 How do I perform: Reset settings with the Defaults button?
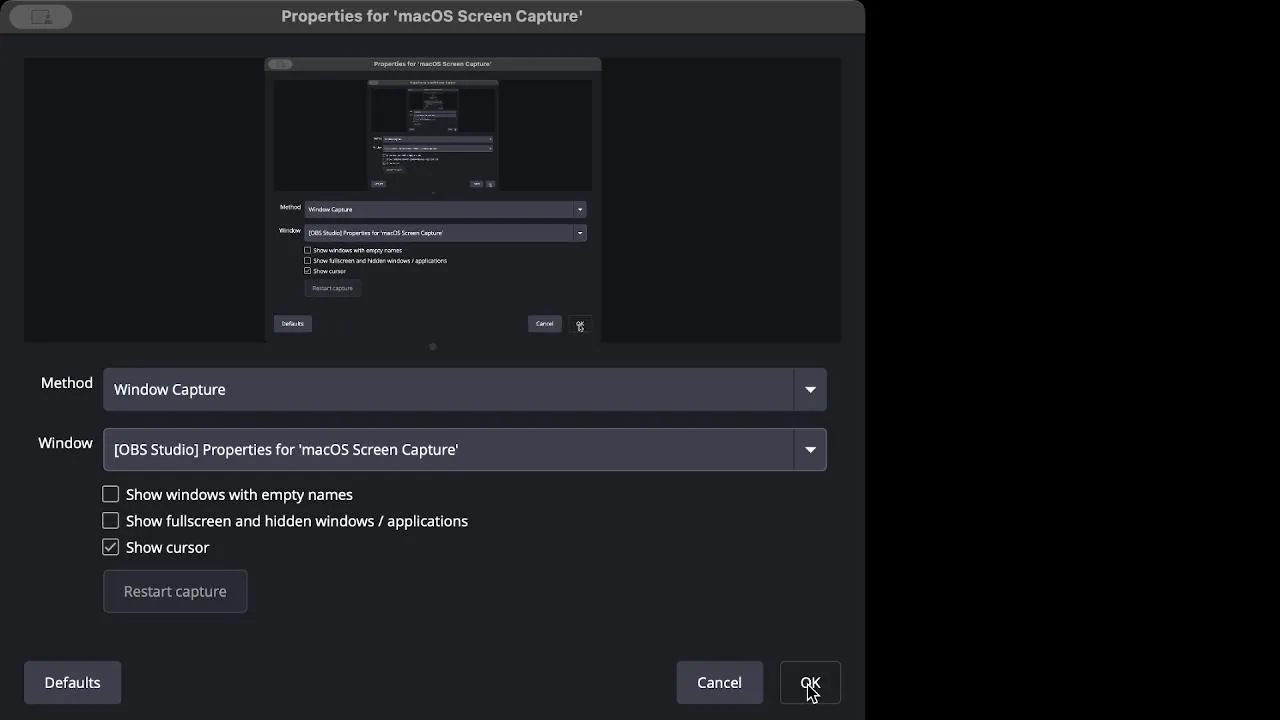[x=72, y=682]
